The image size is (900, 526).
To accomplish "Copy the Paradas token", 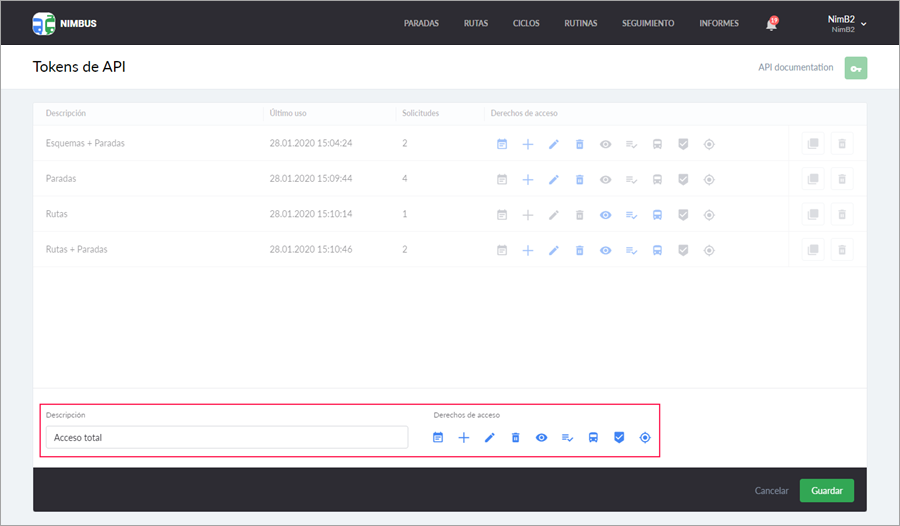I will [812, 179].
